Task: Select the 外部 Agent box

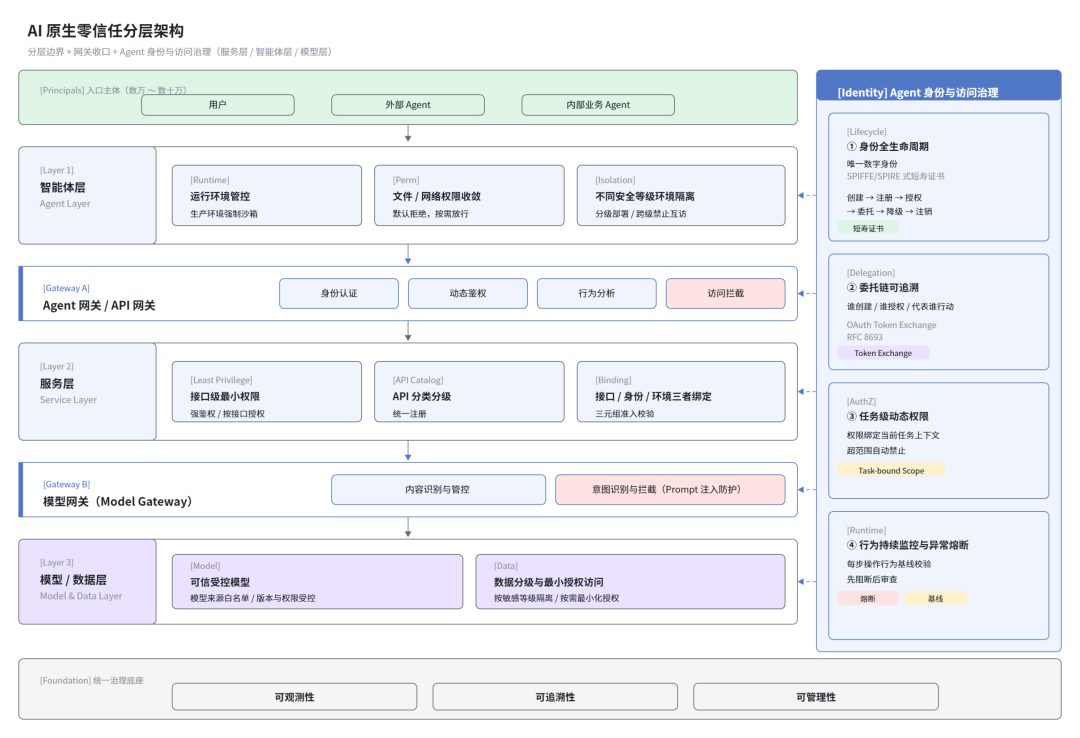Action: coord(408,105)
